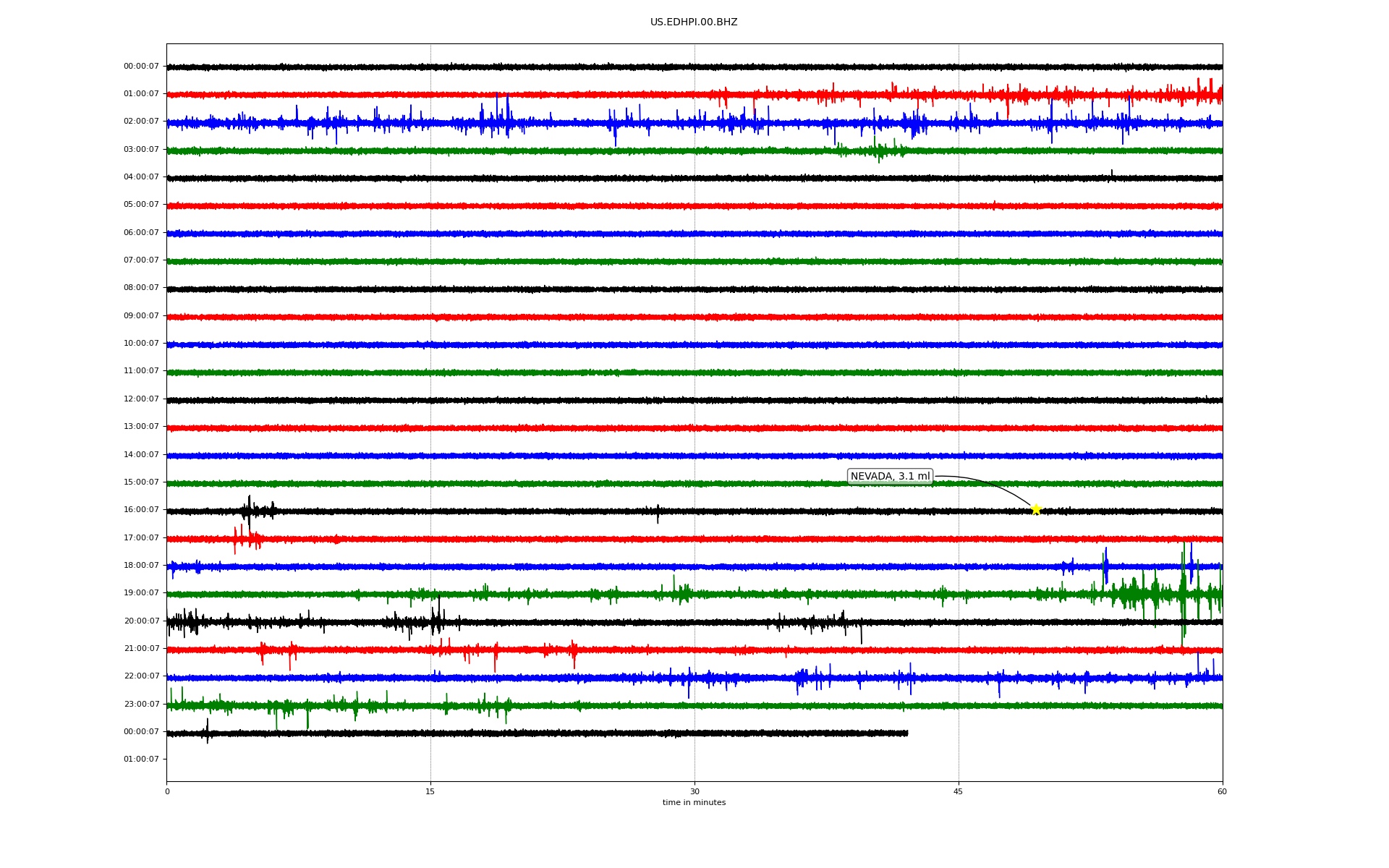This screenshot has width=1389, height=868.
Task: Click the 0 minute x-axis tick label
Action: tap(167, 791)
